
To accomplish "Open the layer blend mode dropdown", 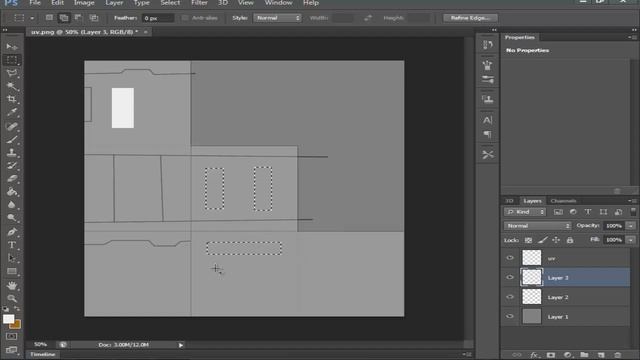I will [x=537, y=226].
